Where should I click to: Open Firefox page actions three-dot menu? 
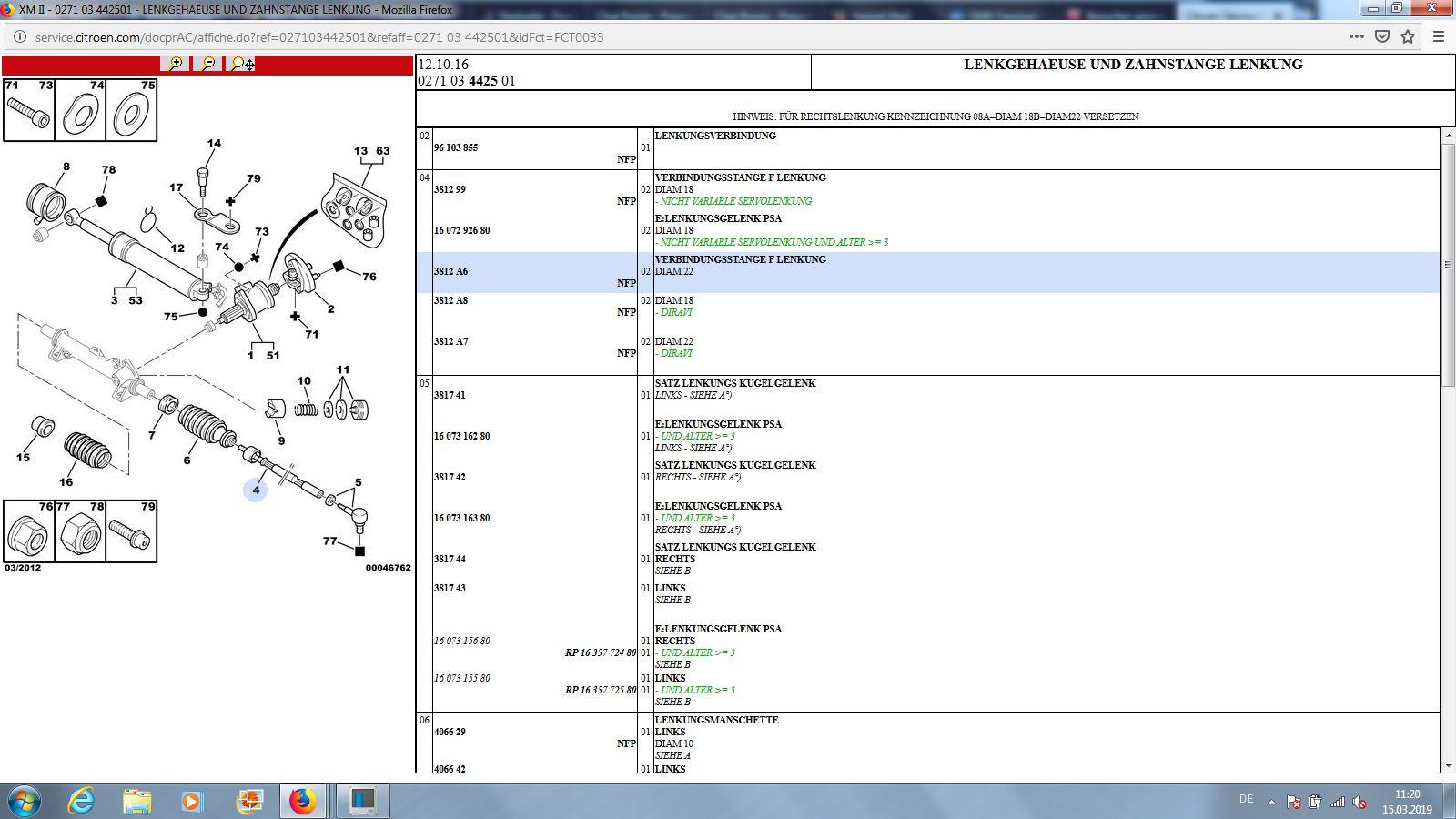pos(1356,36)
